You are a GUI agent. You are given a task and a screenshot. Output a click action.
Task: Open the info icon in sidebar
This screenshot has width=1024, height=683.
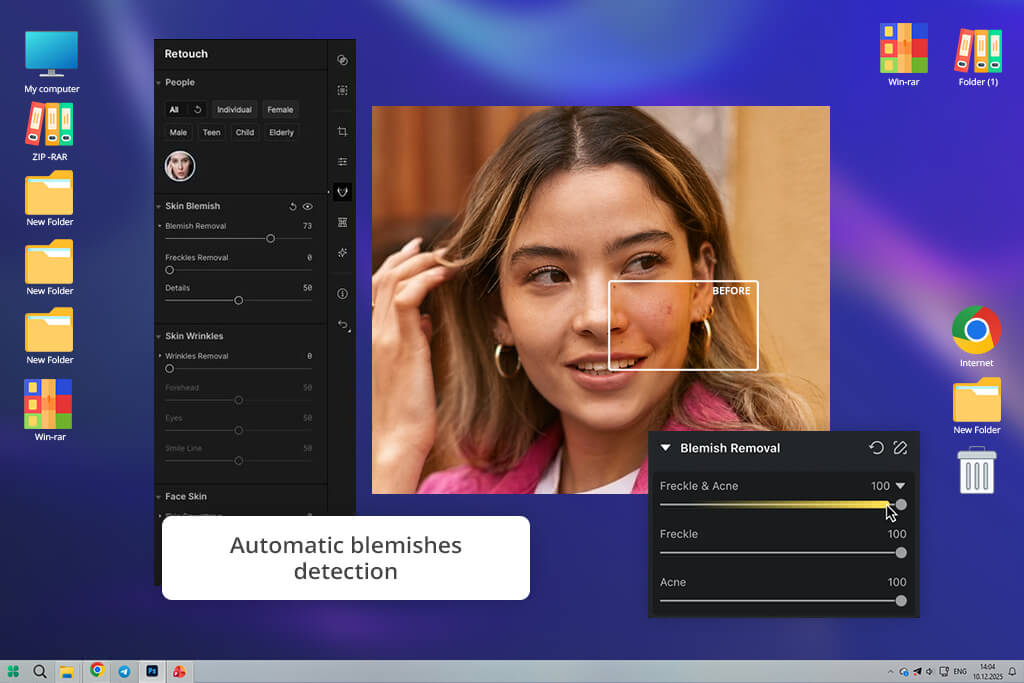click(x=342, y=294)
